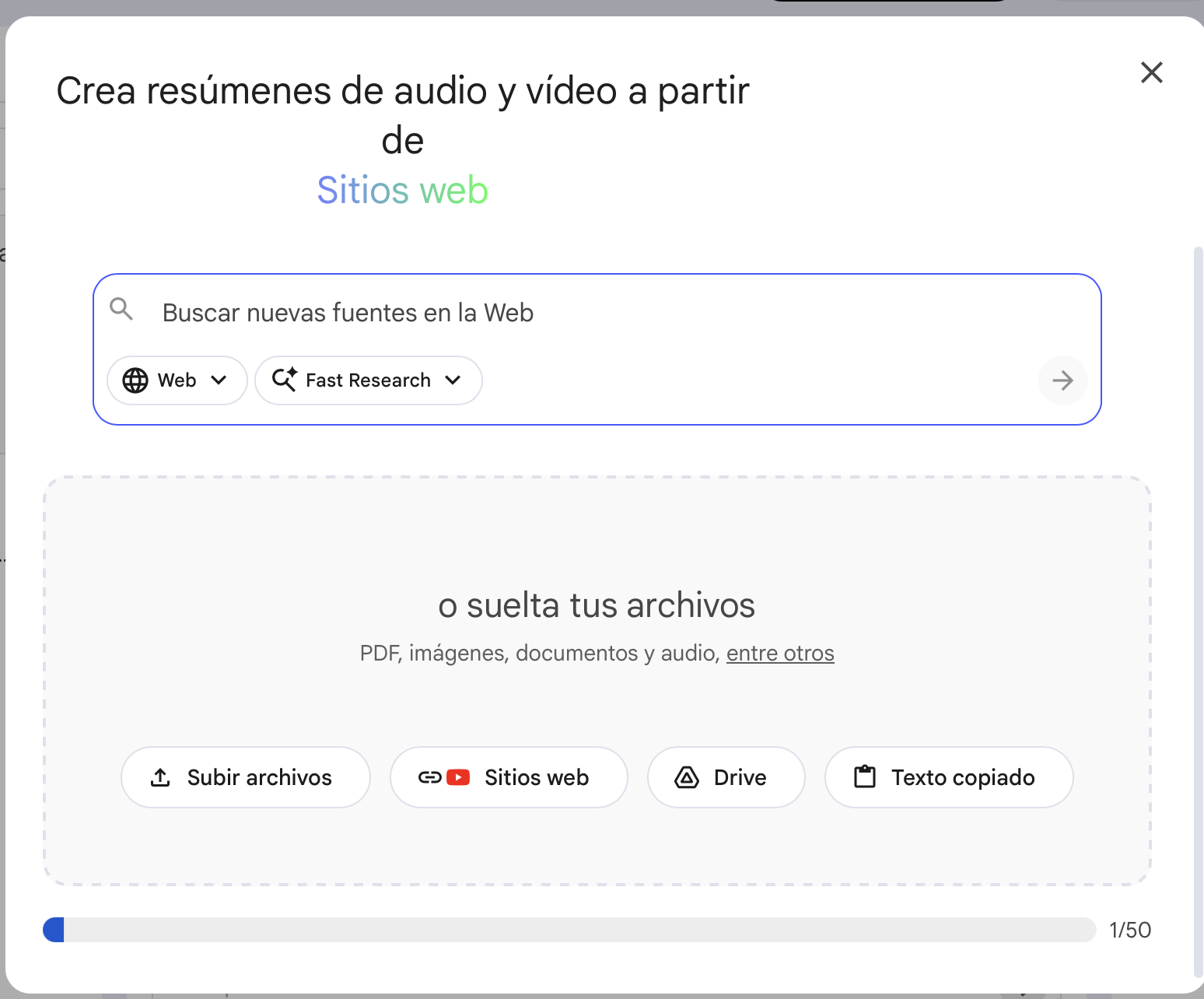Image resolution: width=1204 pixels, height=999 pixels.
Task: Close the add sources dialog
Action: click(x=1151, y=72)
